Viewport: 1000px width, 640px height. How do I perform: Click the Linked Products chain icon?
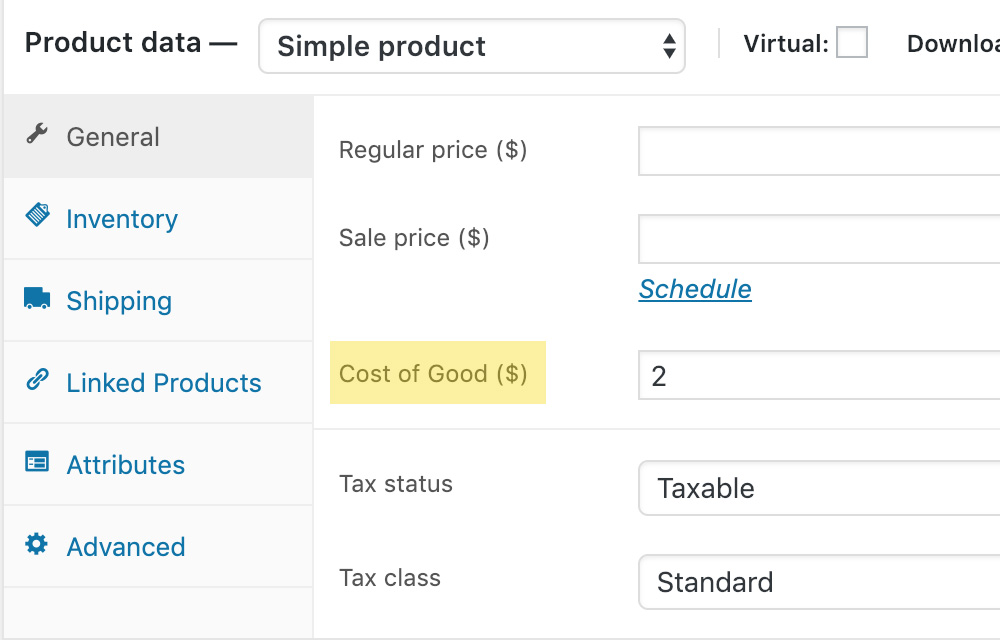pos(37,381)
